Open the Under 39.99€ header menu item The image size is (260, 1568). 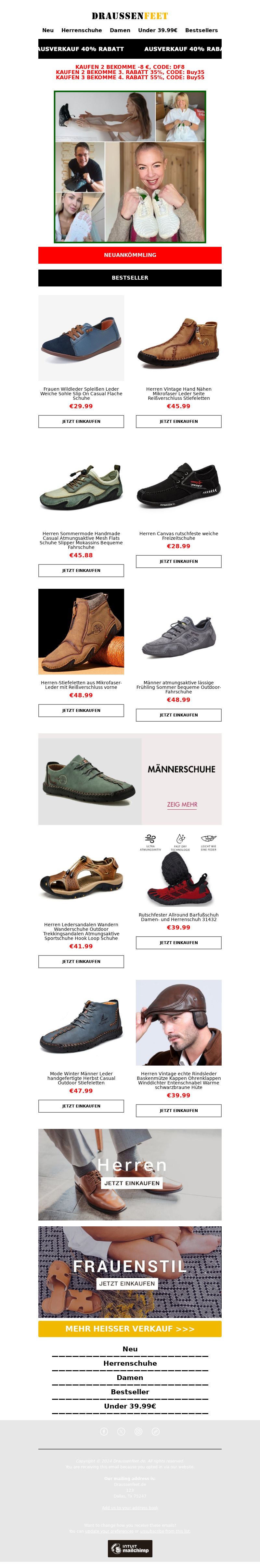[x=158, y=30]
